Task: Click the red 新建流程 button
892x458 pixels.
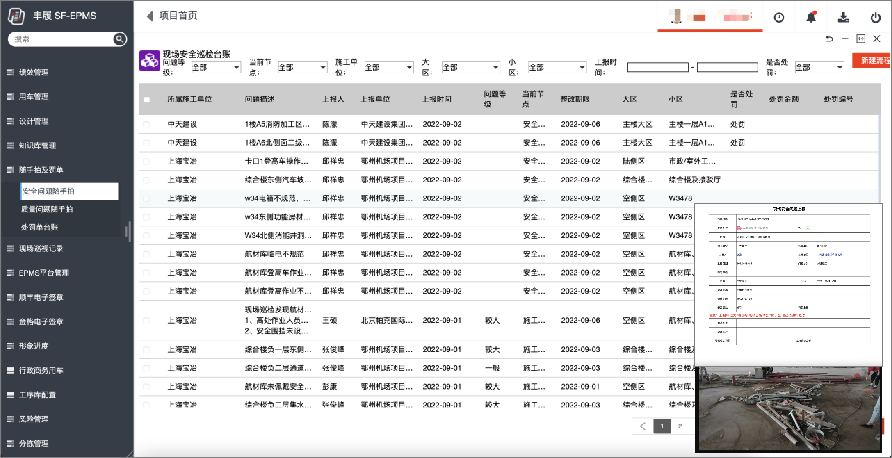Action: [872, 62]
